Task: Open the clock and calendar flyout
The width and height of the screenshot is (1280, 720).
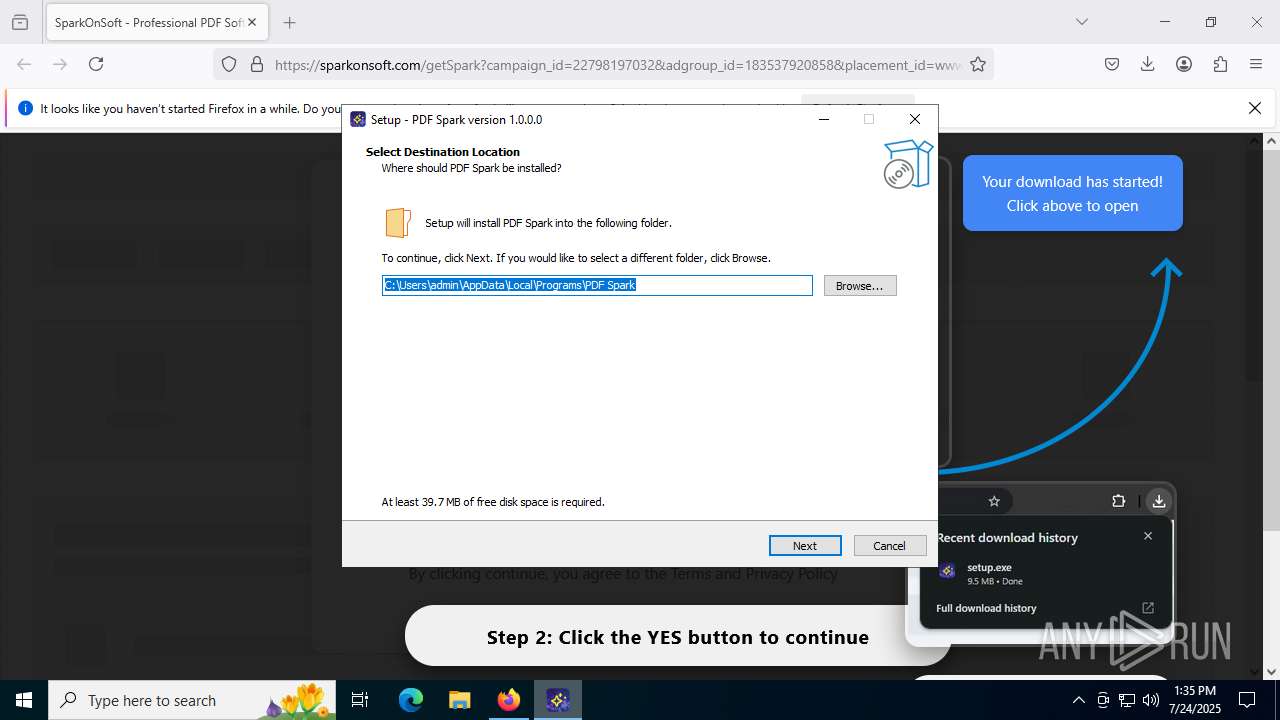Action: point(1195,700)
